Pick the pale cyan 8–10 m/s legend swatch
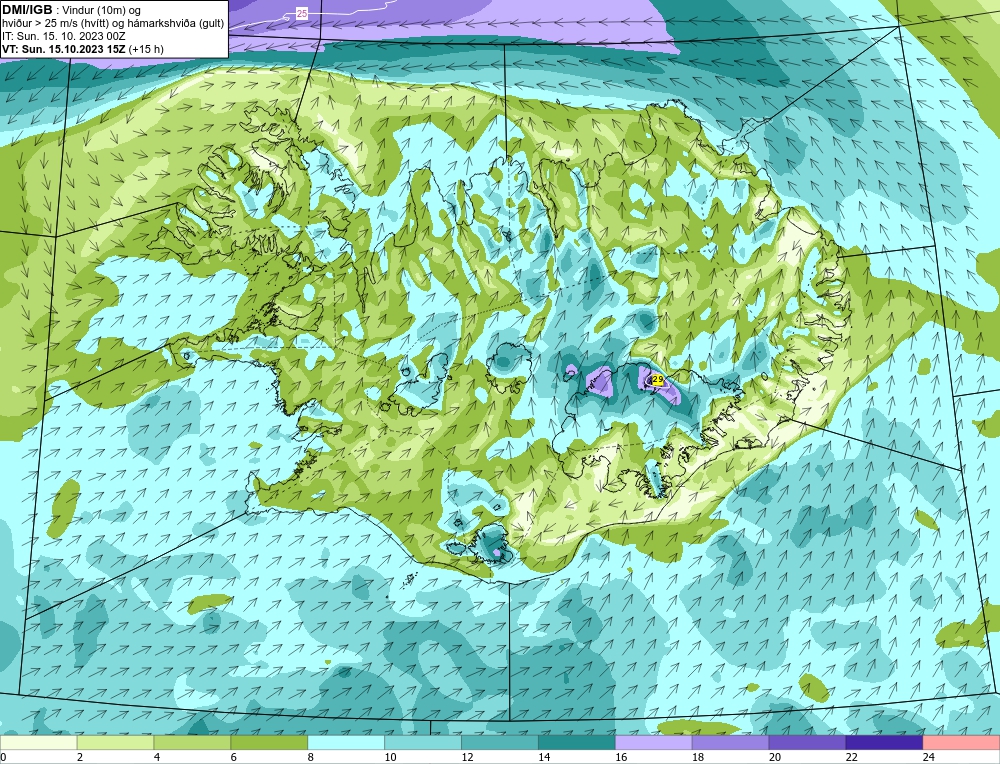 (x=346, y=743)
